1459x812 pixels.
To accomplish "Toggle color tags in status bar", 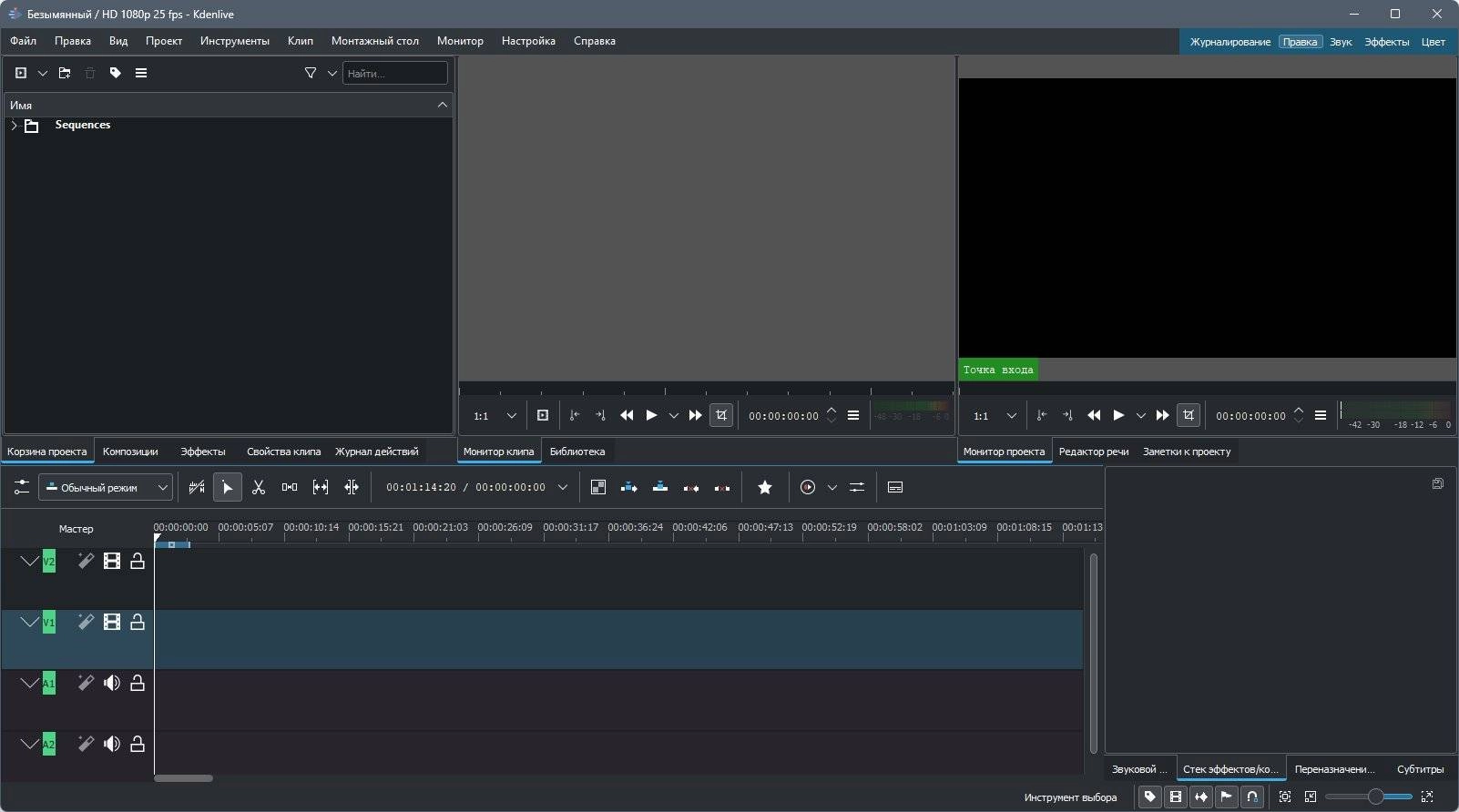I will (x=1150, y=797).
